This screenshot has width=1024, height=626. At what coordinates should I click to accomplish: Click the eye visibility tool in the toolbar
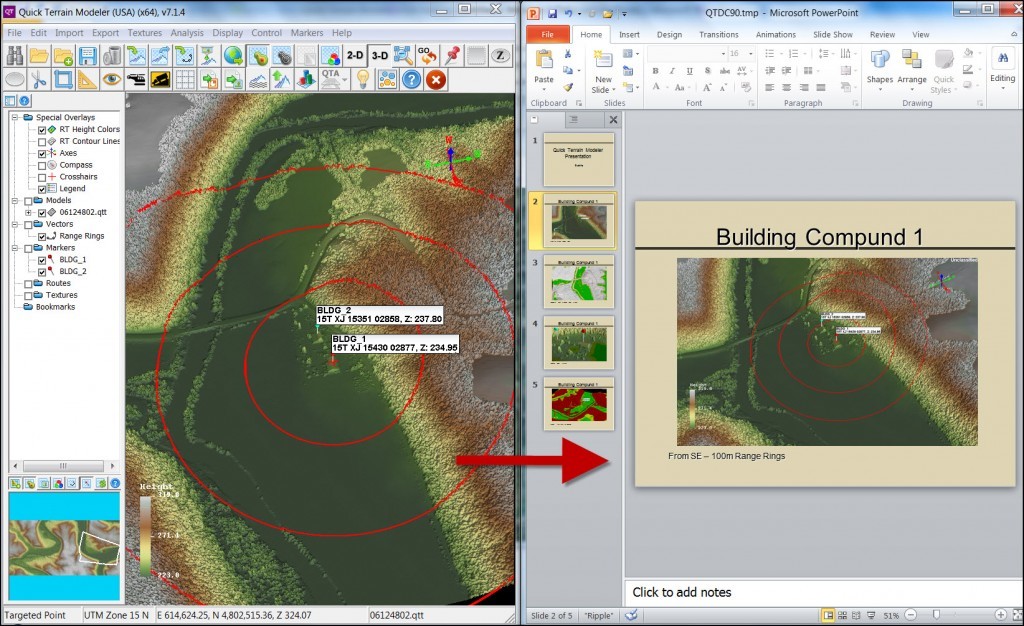click(113, 80)
